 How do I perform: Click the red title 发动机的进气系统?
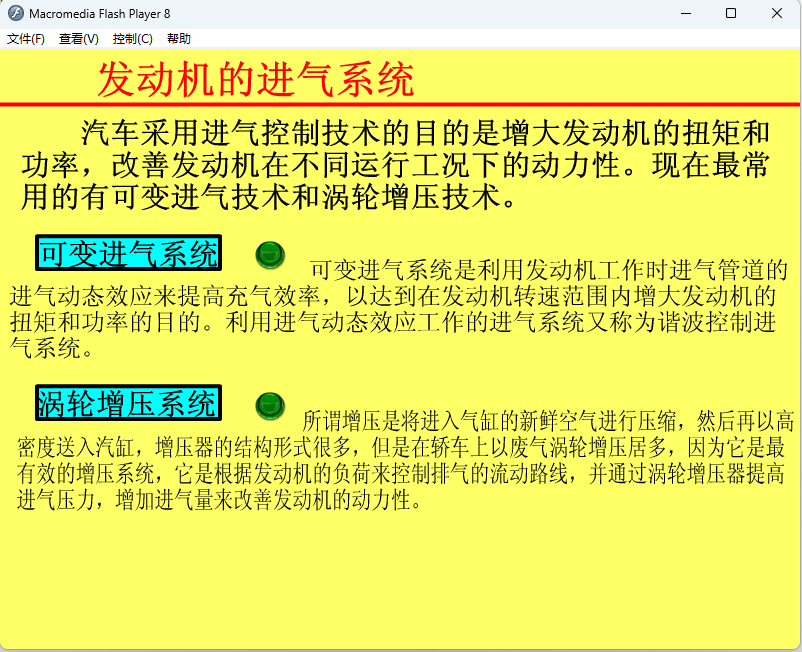pos(256,79)
